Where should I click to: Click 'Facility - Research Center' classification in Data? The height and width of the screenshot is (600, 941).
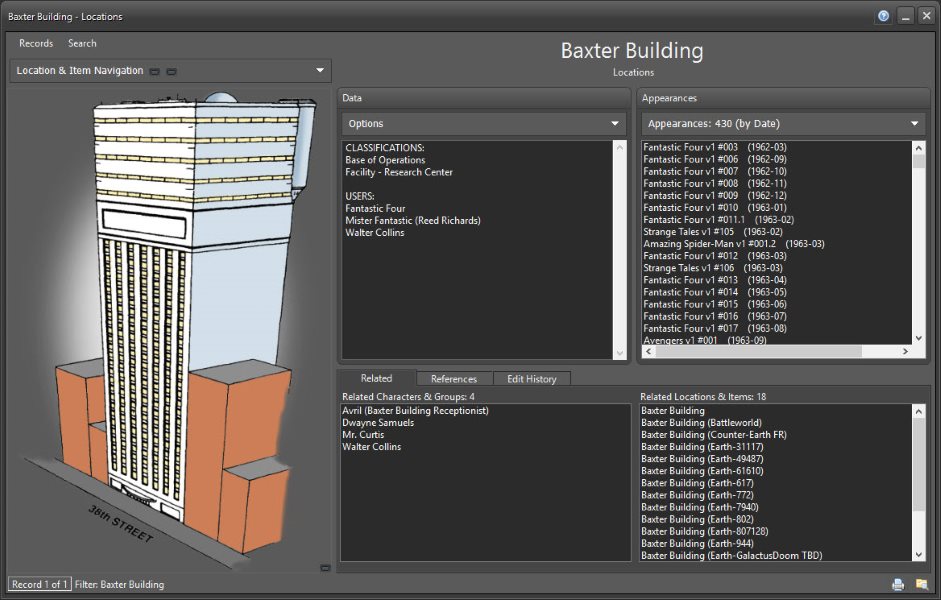(x=398, y=172)
